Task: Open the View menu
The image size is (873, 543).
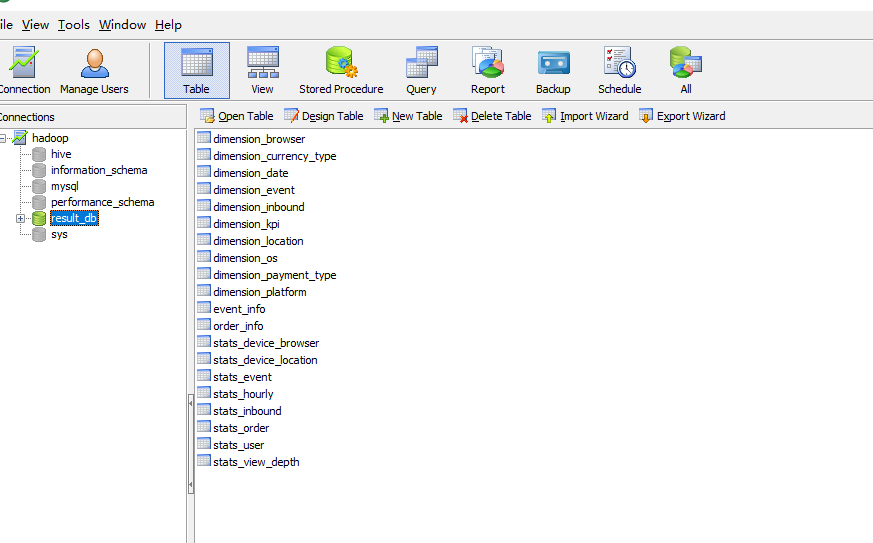Action: [36, 25]
